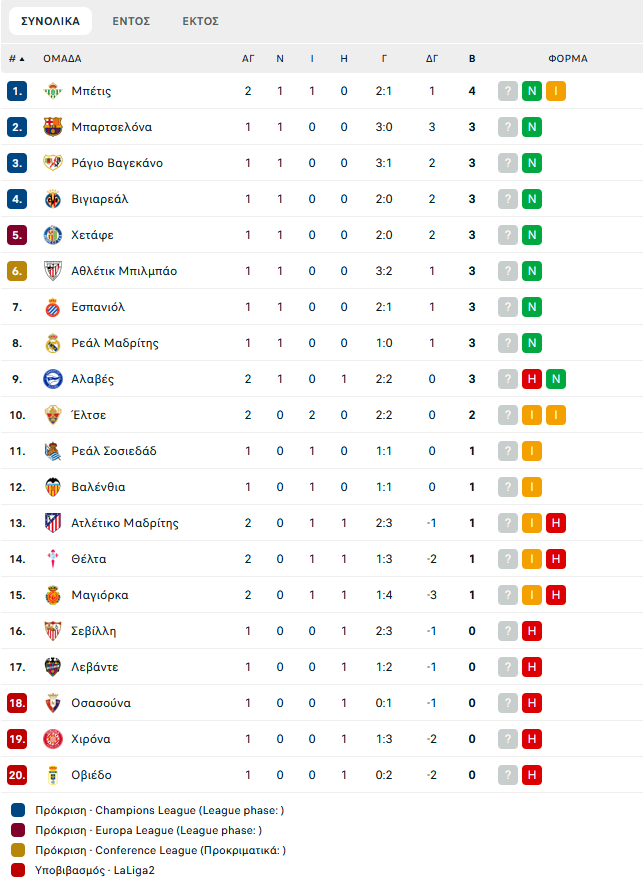Image resolution: width=643 pixels, height=884 pixels.
Task: Click the Atlético Madrid crest icon
Action: tap(53, 523)
